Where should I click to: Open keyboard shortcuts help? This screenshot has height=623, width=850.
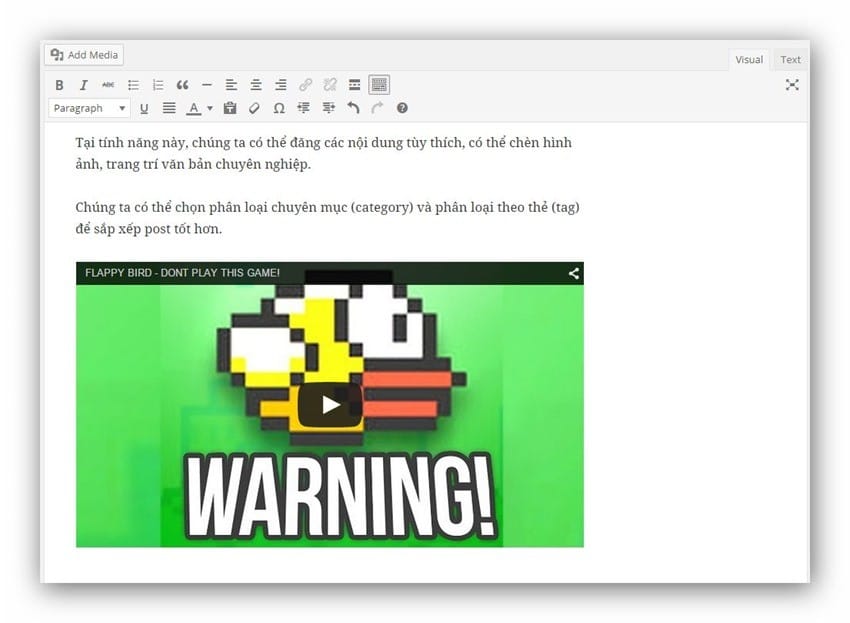(x=402, y=108)
